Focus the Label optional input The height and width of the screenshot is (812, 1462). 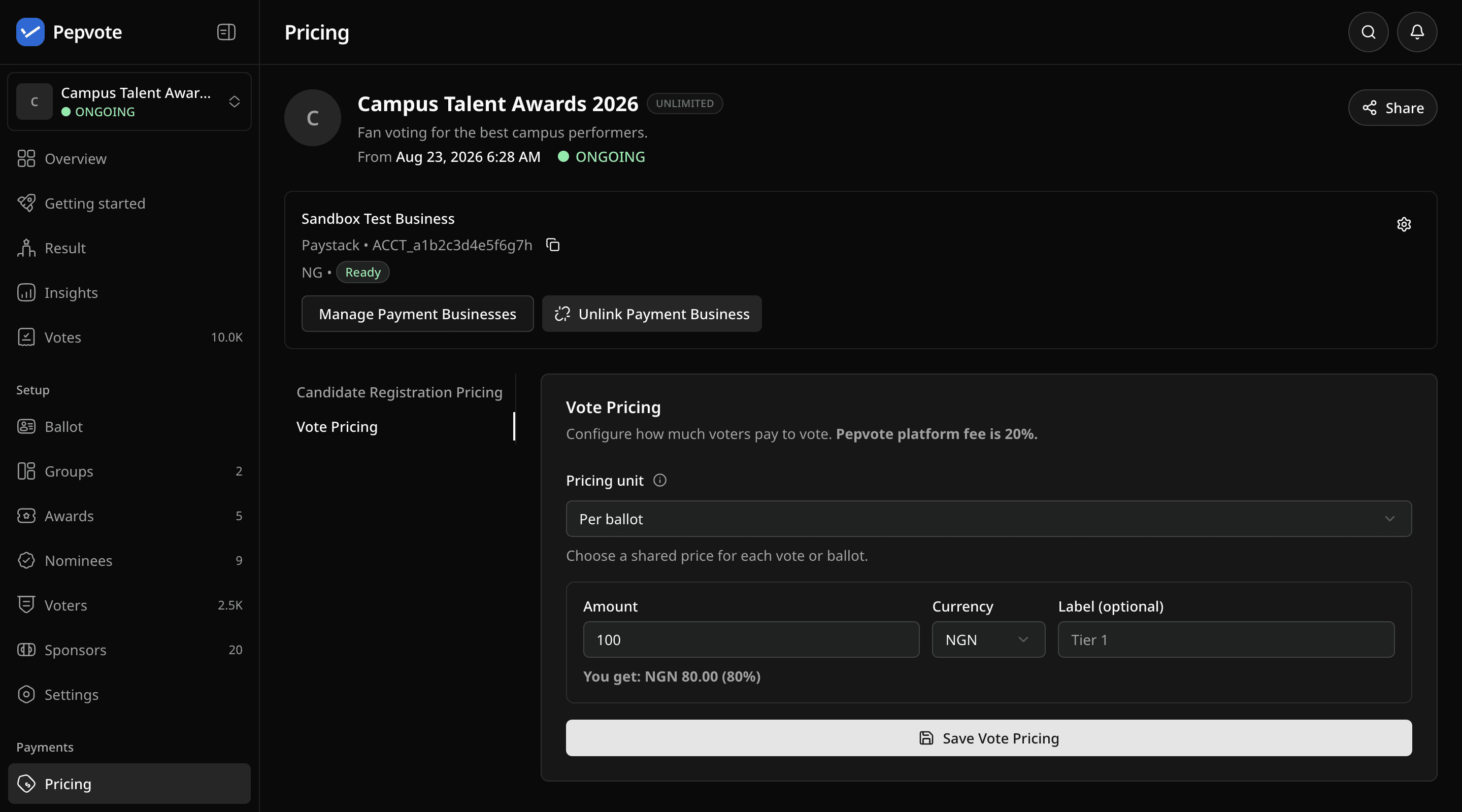pos(1226,639)
